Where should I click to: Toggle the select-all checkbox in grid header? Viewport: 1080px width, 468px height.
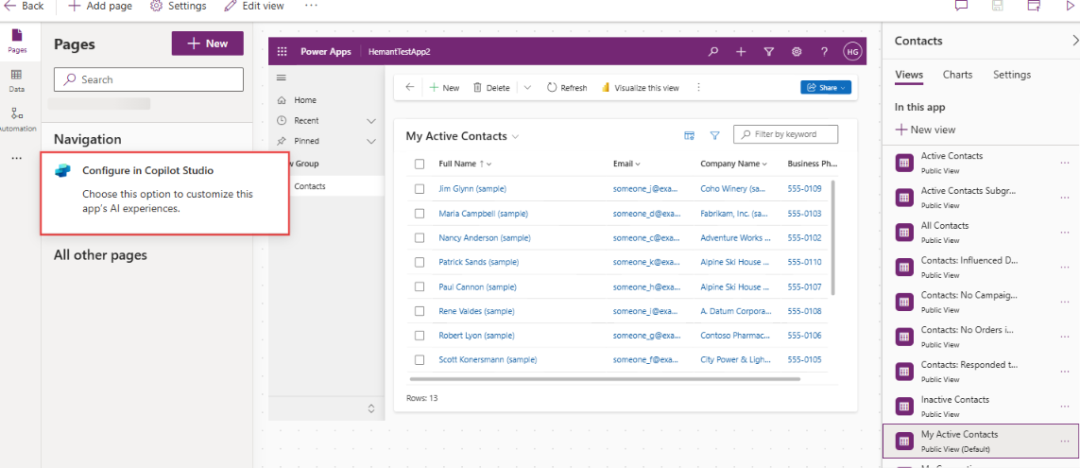(x=419, y=164)
